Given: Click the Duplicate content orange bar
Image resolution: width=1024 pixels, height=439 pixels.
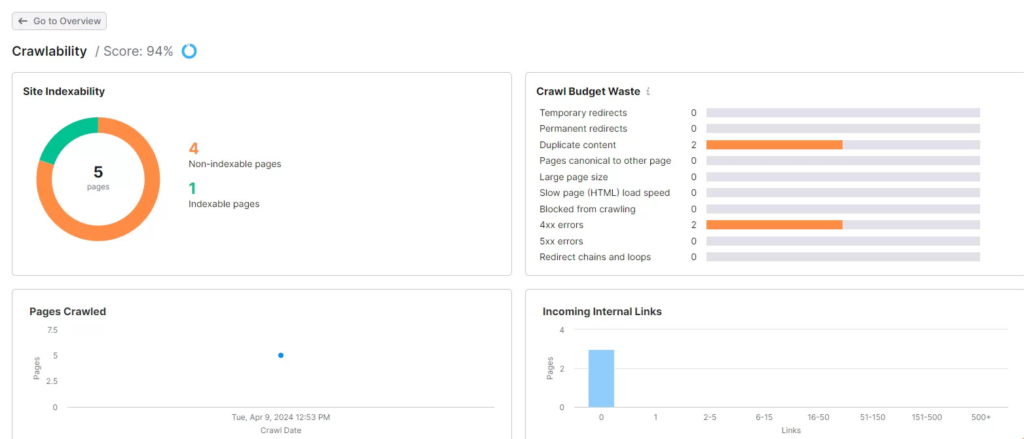Looking at the screenshot, I should tap(774, 145).
